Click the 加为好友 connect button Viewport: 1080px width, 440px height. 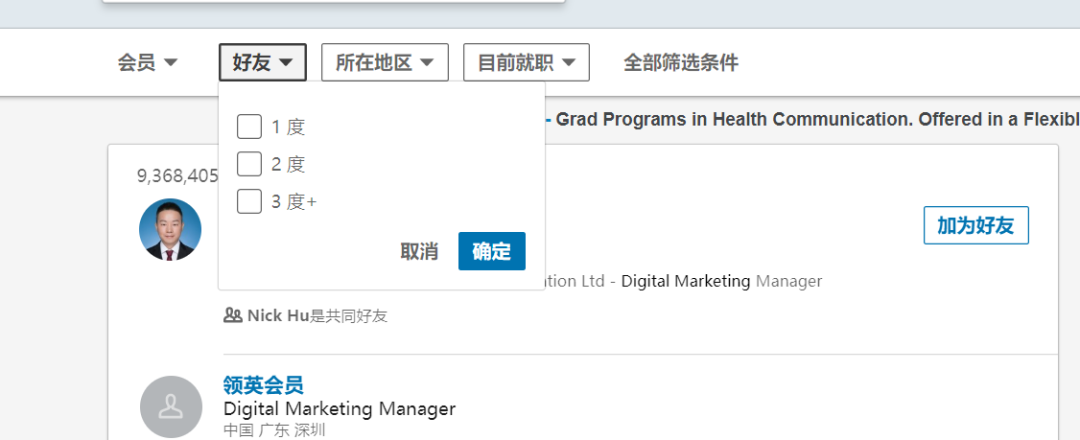[x=975, y=226]
